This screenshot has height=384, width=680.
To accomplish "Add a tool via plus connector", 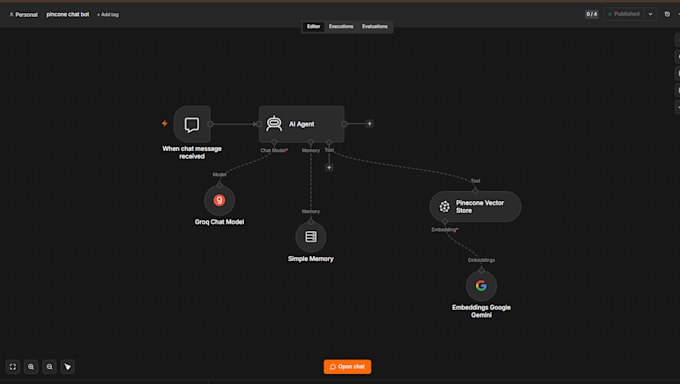I will [329, 167].
